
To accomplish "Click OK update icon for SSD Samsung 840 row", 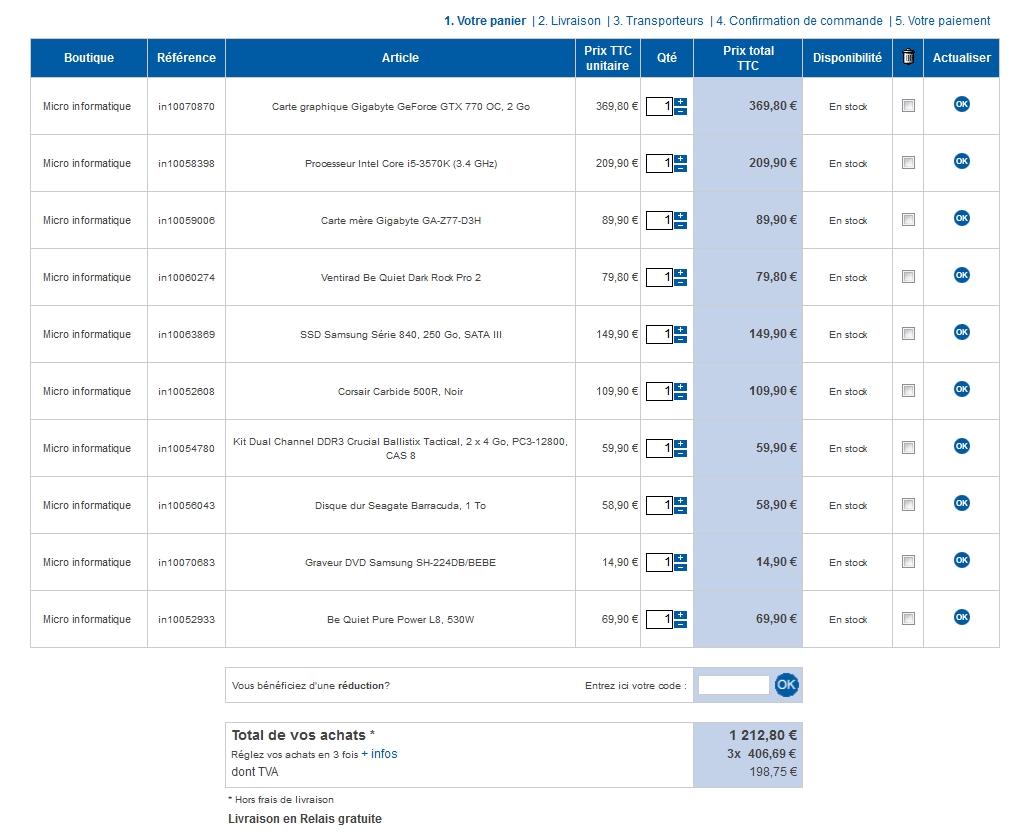I will pos(961,332).
